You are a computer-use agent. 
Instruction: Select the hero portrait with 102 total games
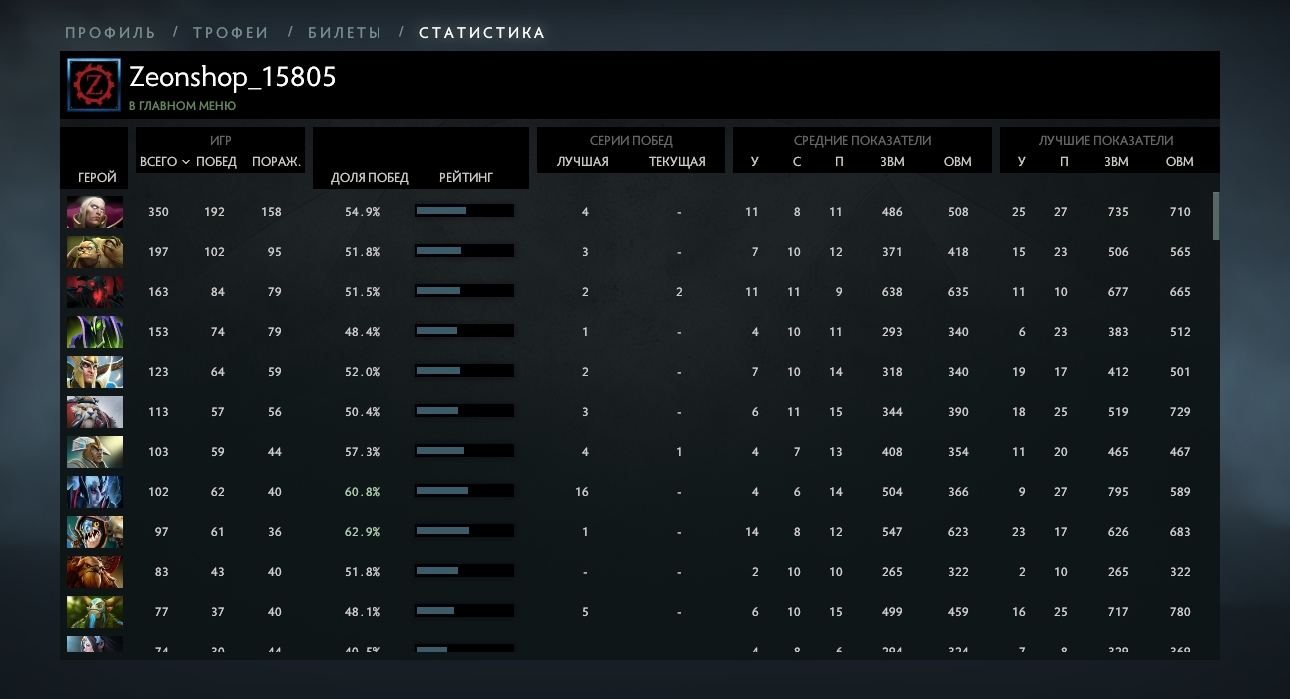point(95,492)
